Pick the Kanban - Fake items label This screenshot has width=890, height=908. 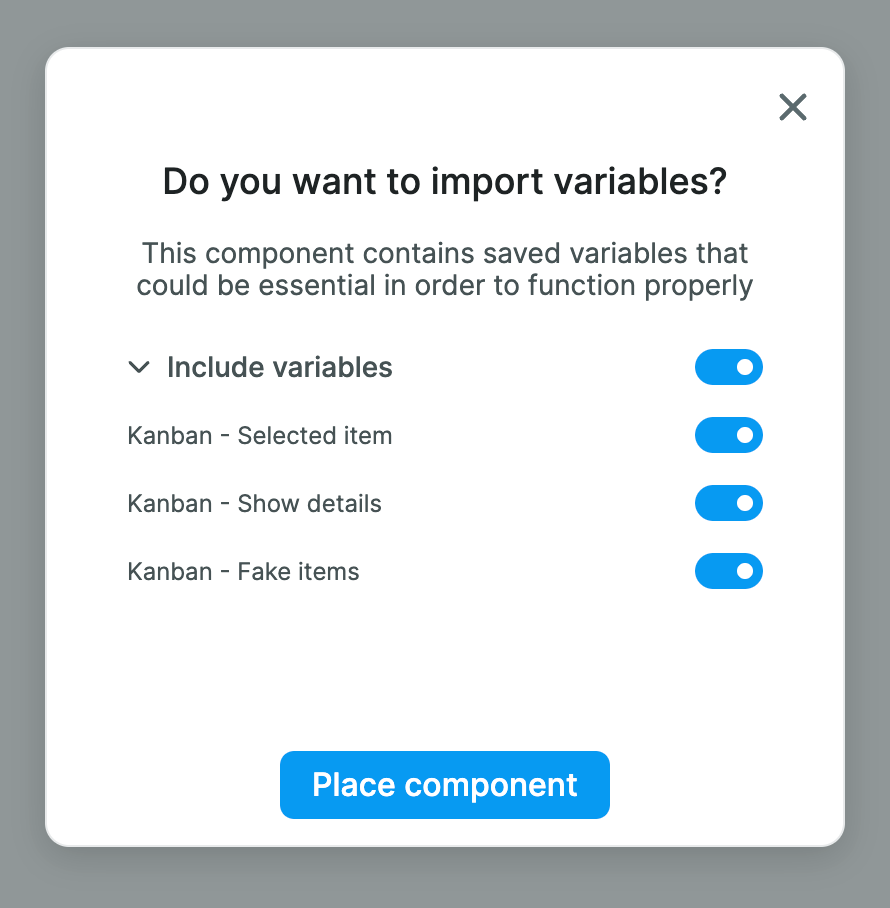pyautogui.click(x=243, y=572)
